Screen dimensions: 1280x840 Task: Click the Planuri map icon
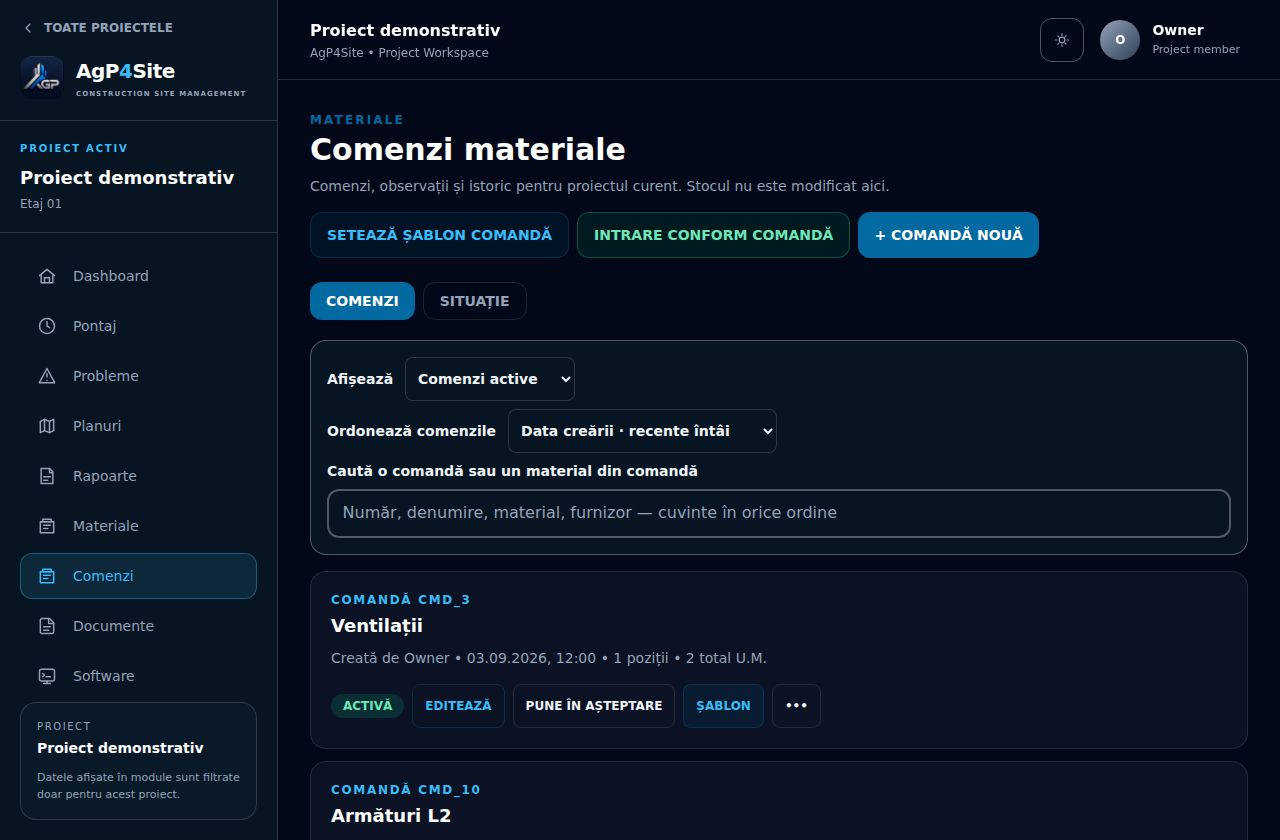(47, 426)
